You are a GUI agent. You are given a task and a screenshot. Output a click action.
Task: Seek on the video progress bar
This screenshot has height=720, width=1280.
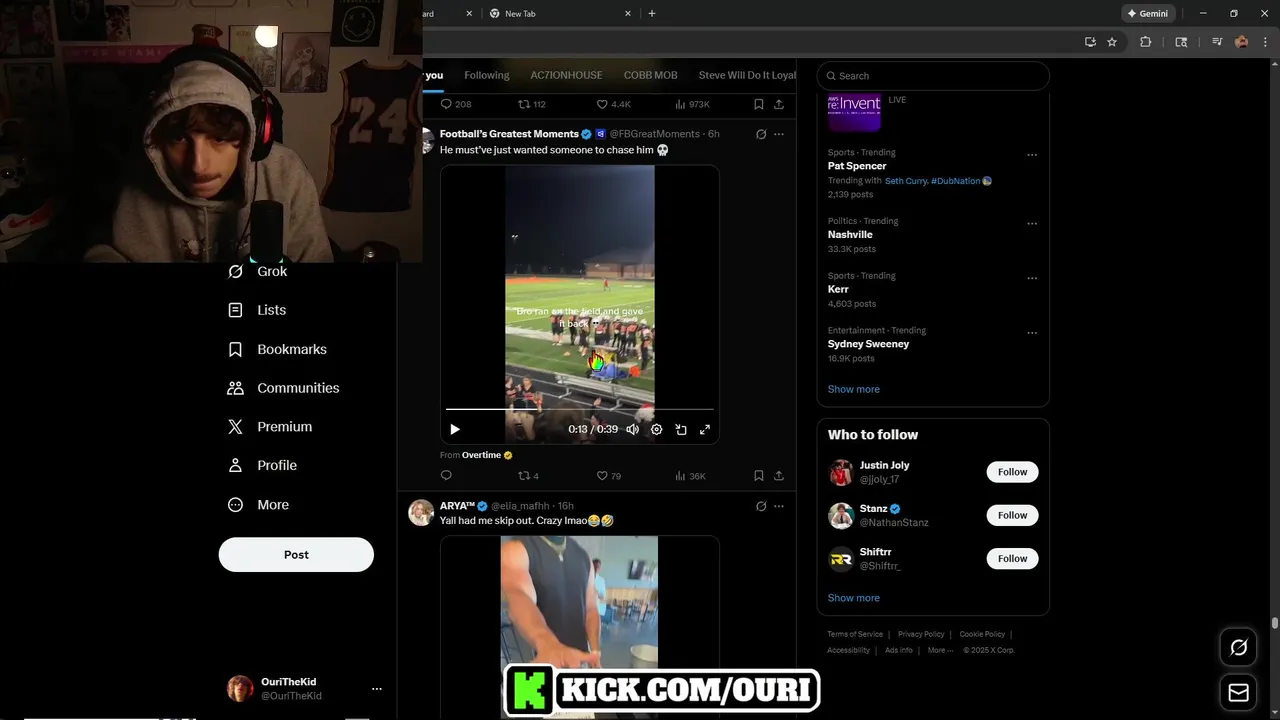(580, 409)
